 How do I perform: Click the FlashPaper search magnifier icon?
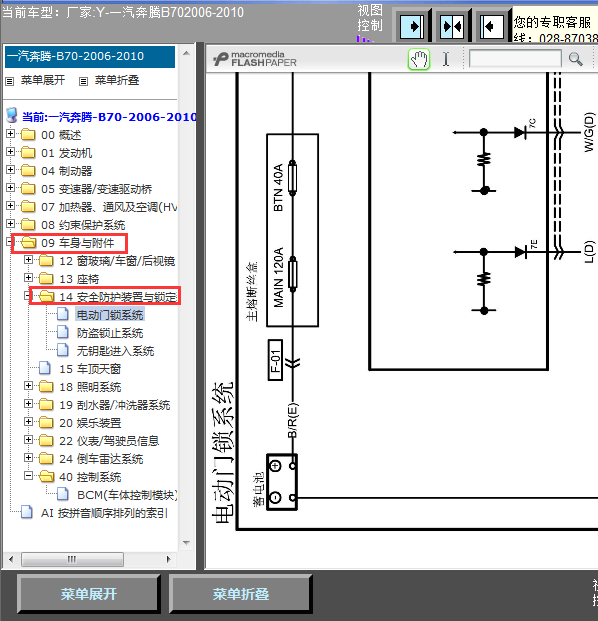[575, 59]
